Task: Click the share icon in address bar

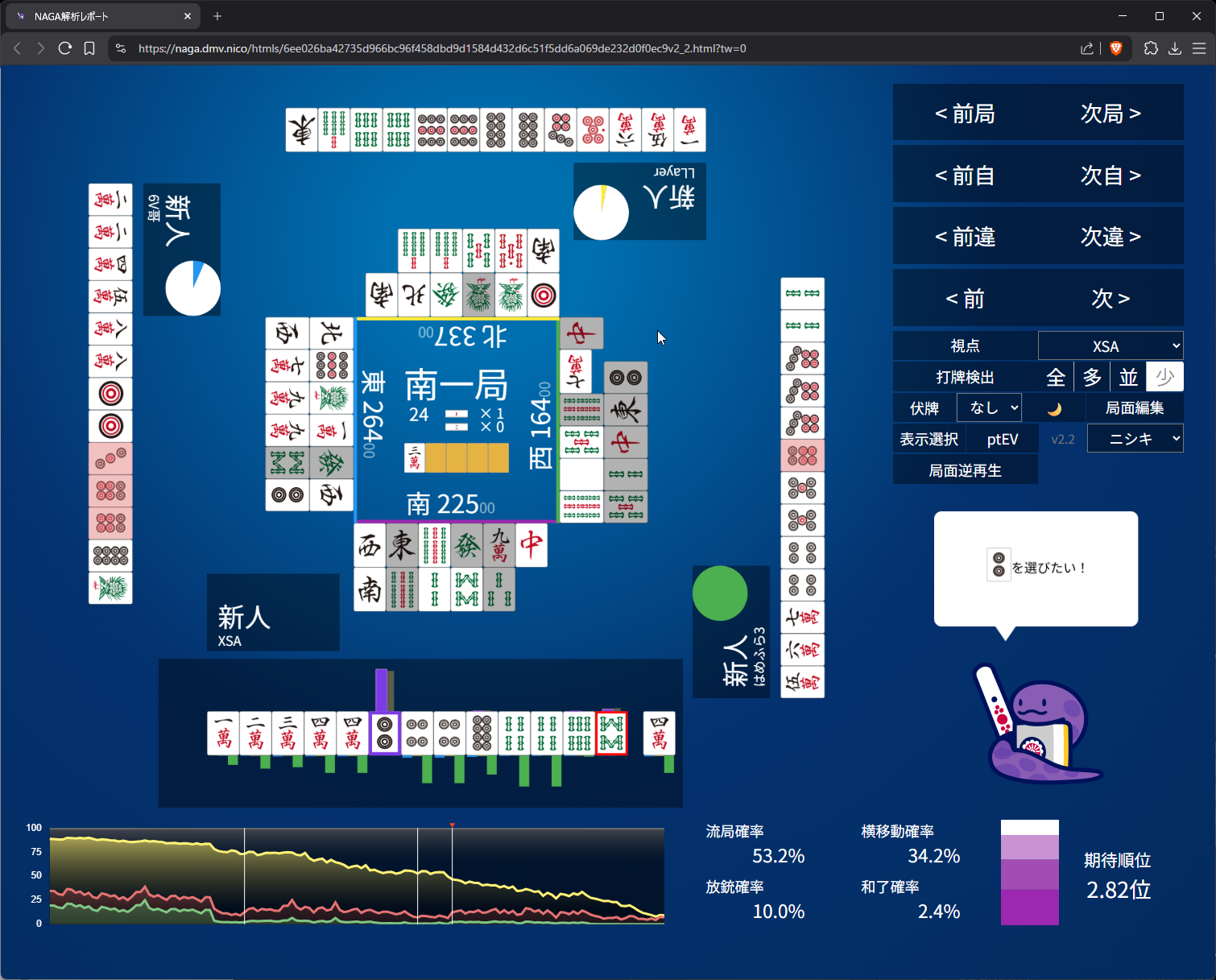Action: (x=1086, y=48)
